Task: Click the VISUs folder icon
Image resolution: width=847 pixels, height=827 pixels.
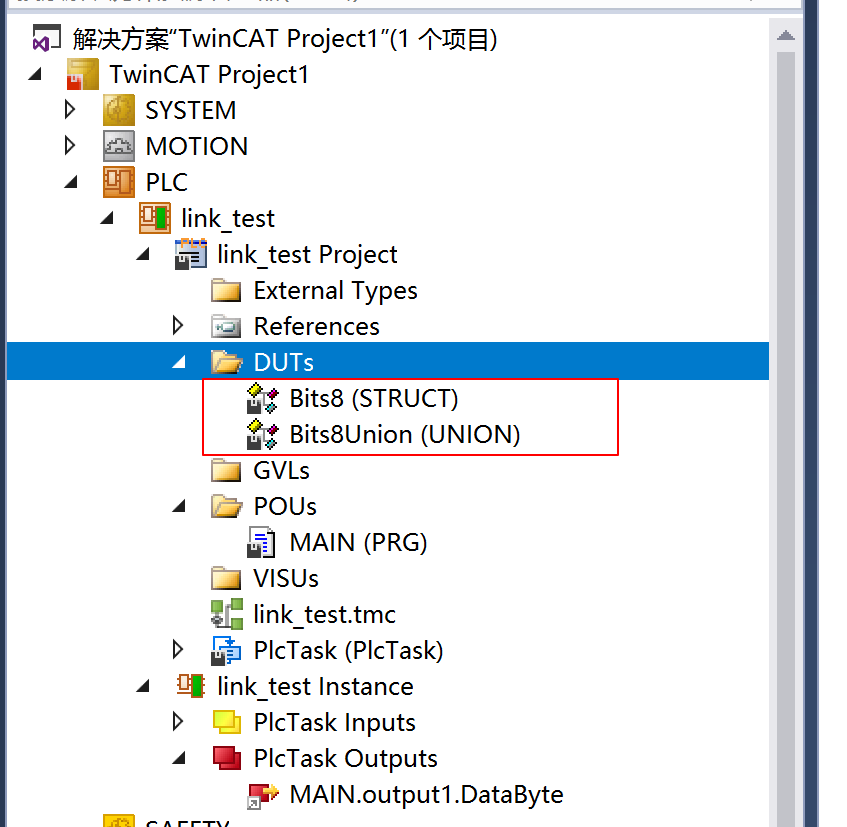Action: pos(226,578)
